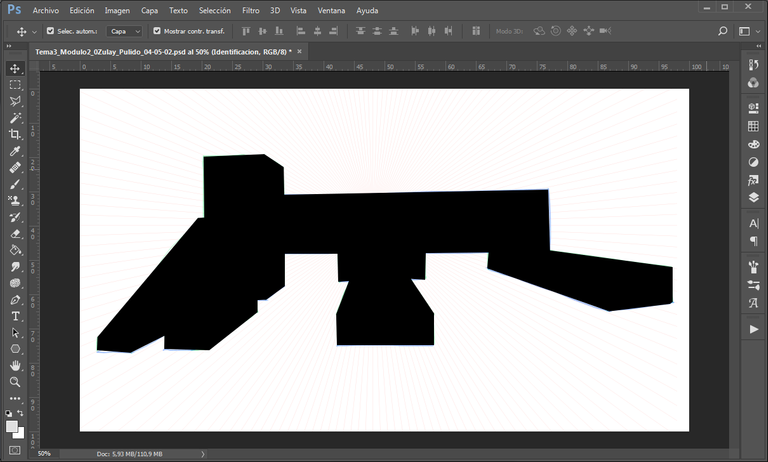Image resolution: width=768 pixels, height=462 pixels.
Task: Reset default foreground and background colors
Action: (x=8, y=413)
